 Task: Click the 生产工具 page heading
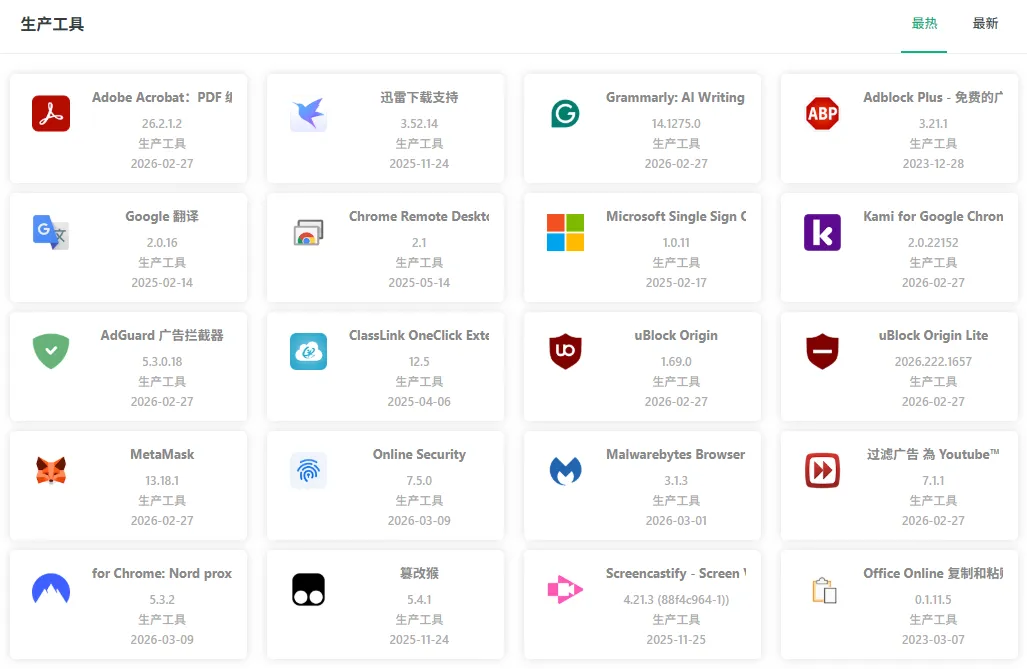pyautogui.click(x=52, y=24)
